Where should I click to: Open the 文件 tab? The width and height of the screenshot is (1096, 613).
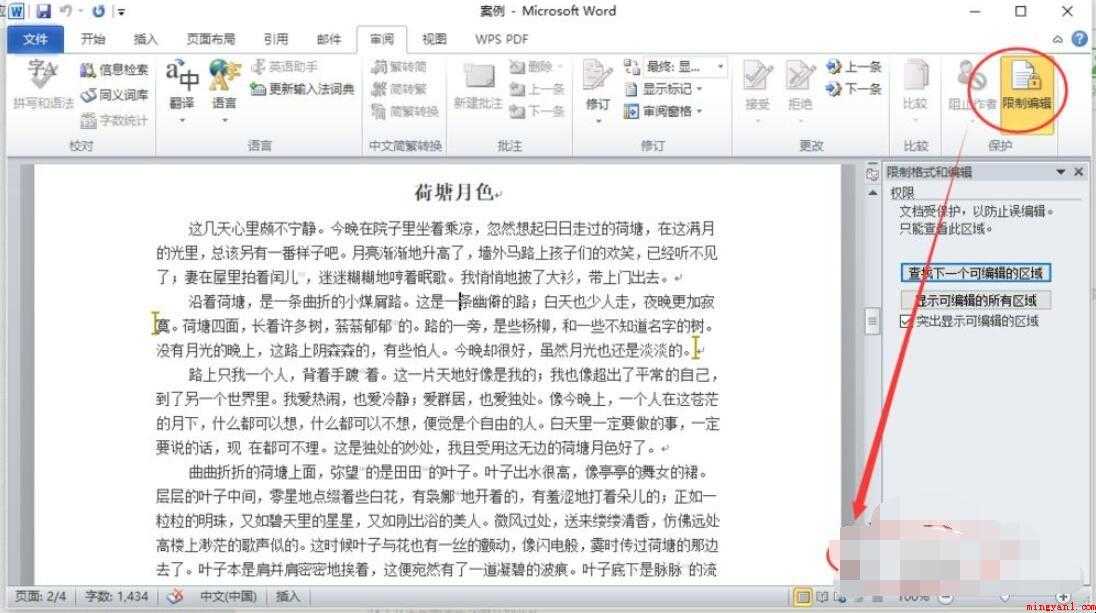point(35,39)
